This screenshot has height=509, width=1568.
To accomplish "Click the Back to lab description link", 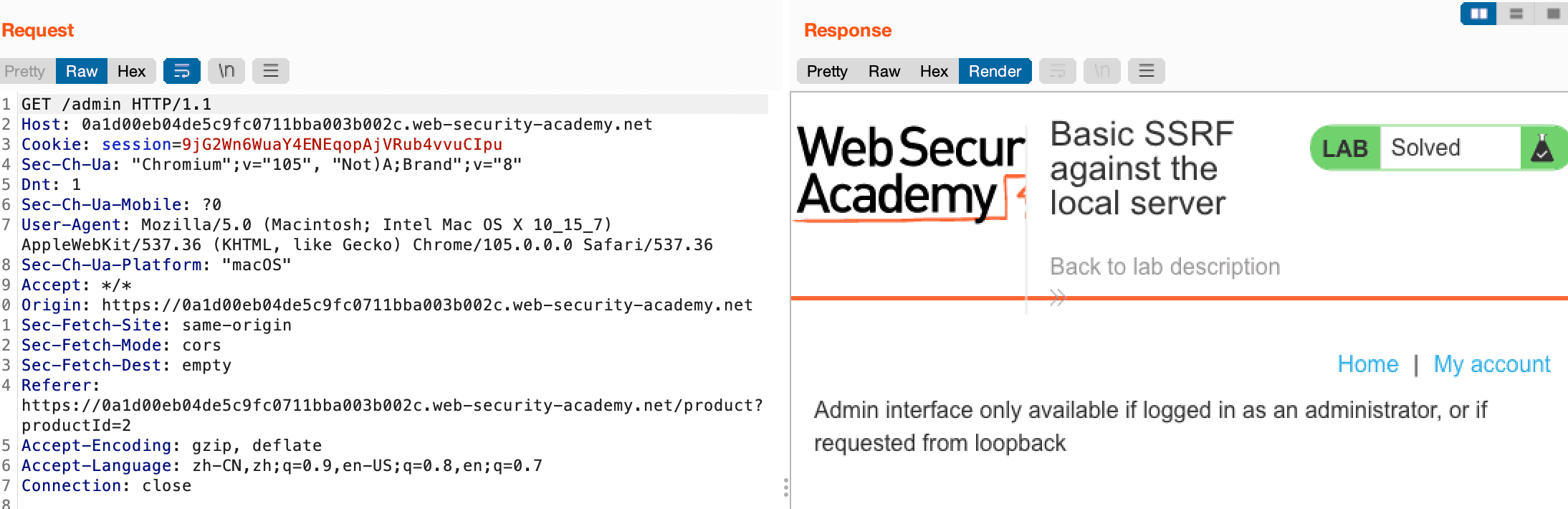I will [1165, 267].
